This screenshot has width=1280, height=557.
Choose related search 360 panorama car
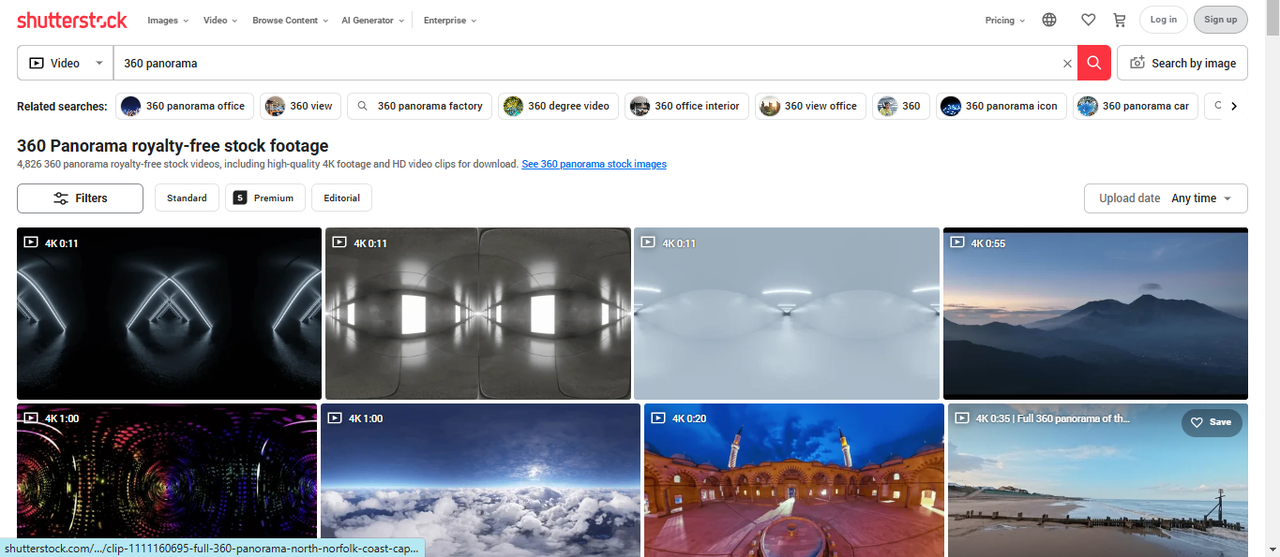[1135, 106]
